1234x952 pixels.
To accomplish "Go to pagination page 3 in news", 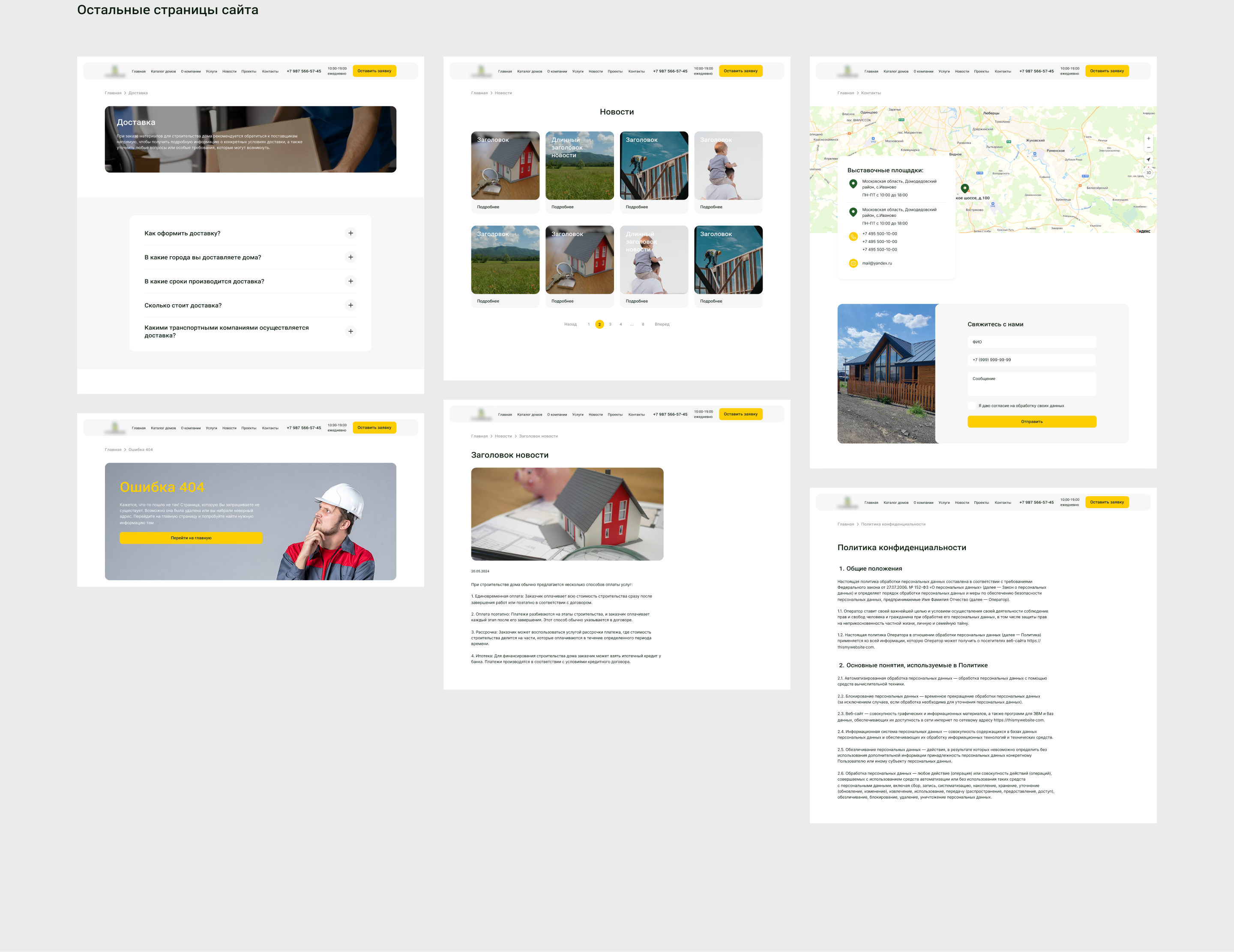I will tap(610, 324).
